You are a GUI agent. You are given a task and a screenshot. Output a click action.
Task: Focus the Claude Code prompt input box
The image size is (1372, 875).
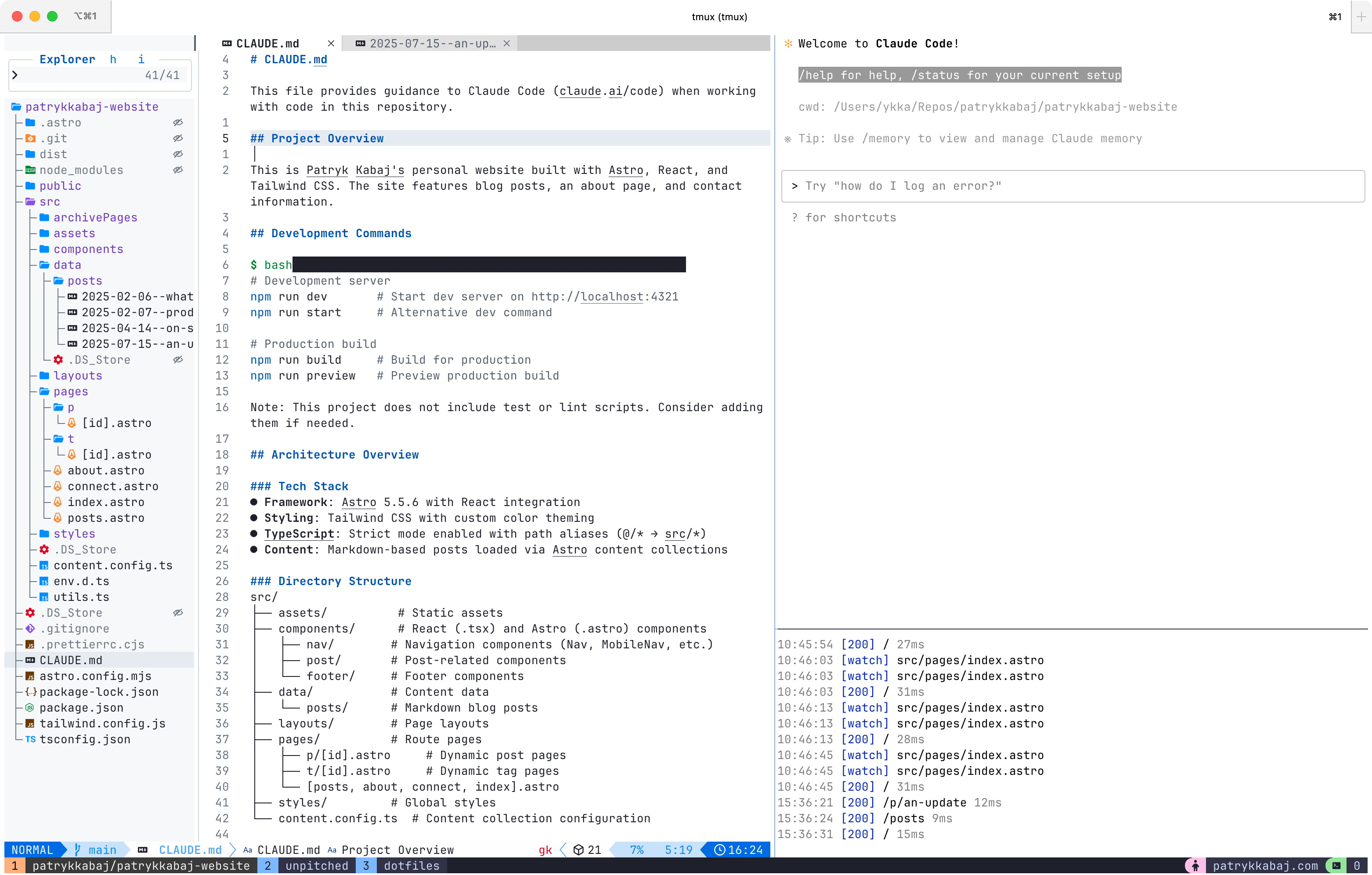1071,186
